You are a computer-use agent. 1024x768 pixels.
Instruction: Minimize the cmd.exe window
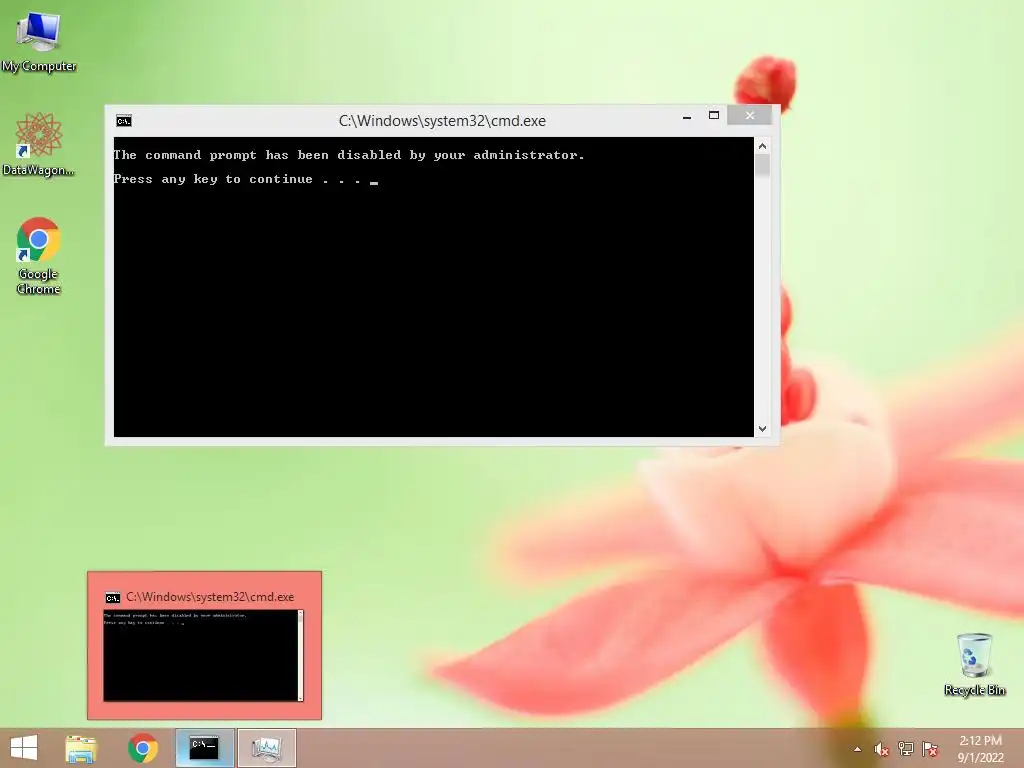[x=687, y=117]
